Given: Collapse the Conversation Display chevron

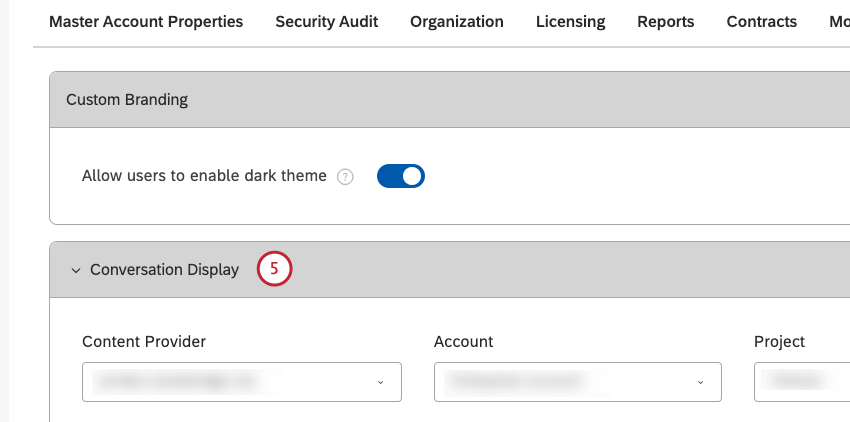Looking at the screenshot, I should click(75, 270).
